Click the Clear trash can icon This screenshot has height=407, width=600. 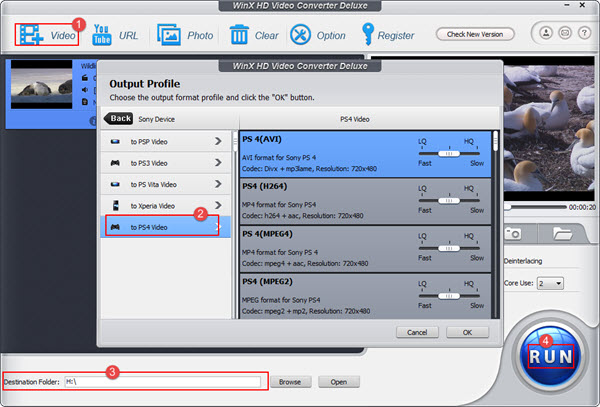point(239,35)
